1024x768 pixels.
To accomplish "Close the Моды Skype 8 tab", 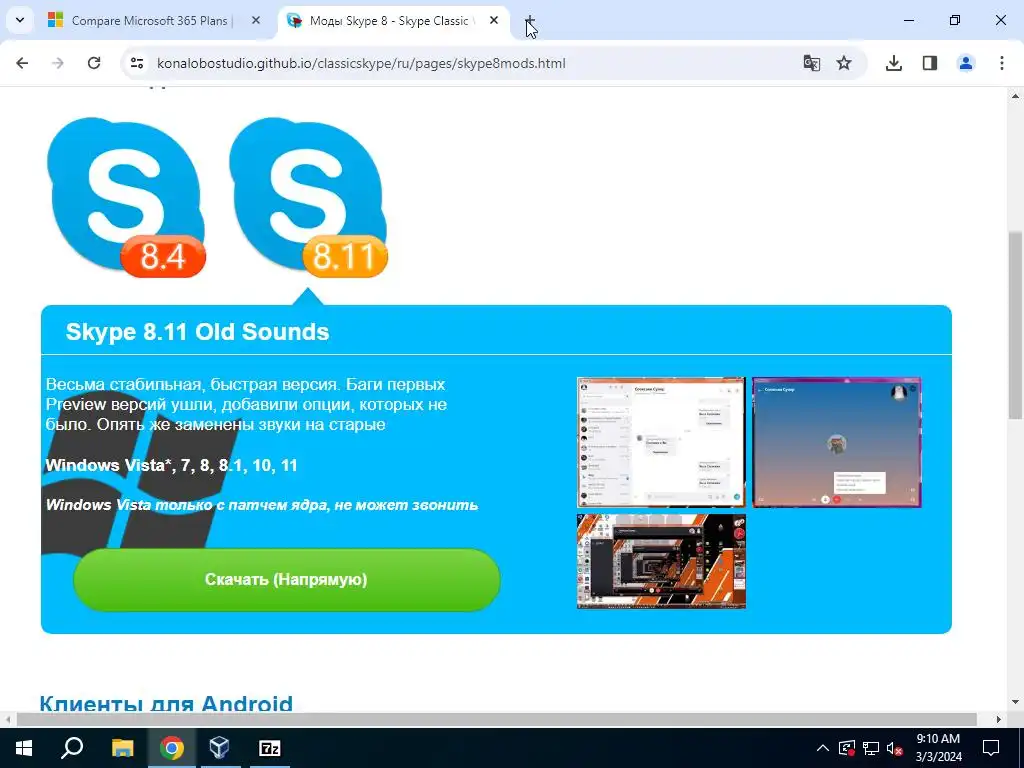I will tap(494, 21).
